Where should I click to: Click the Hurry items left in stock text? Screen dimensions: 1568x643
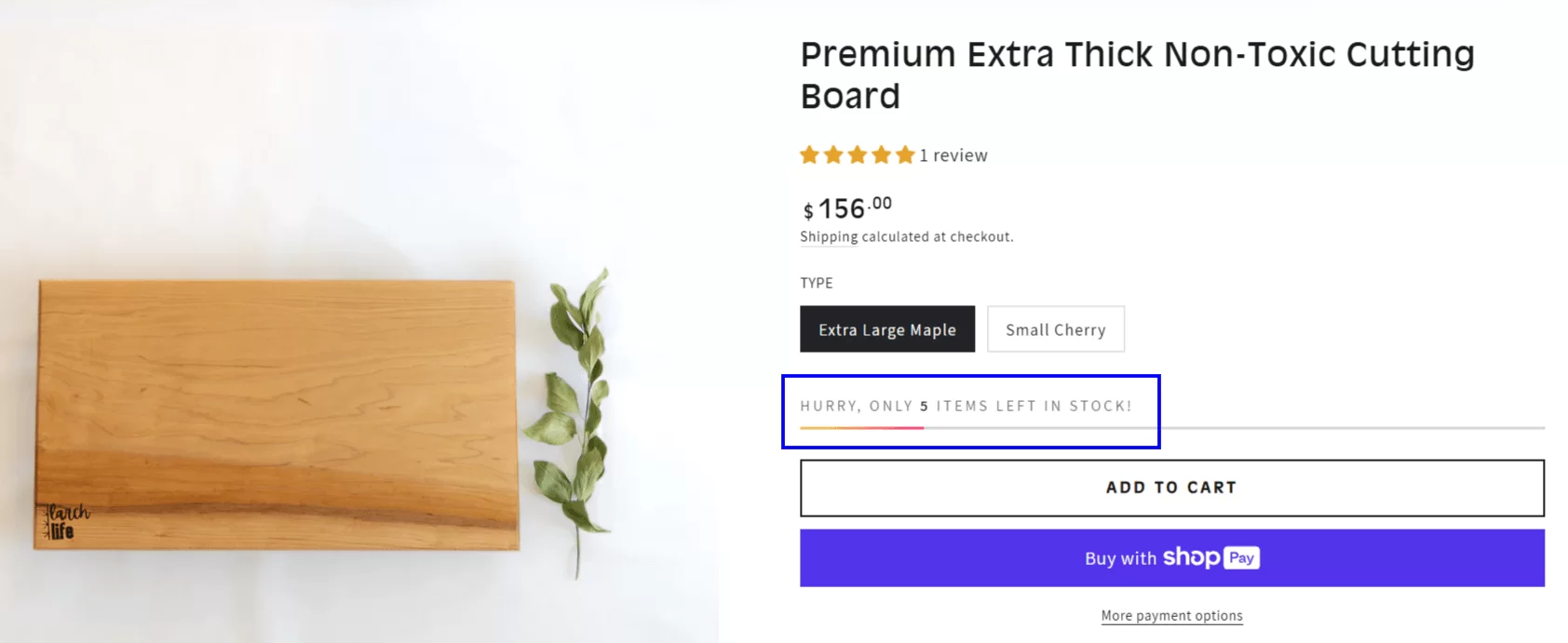[966, 406]
